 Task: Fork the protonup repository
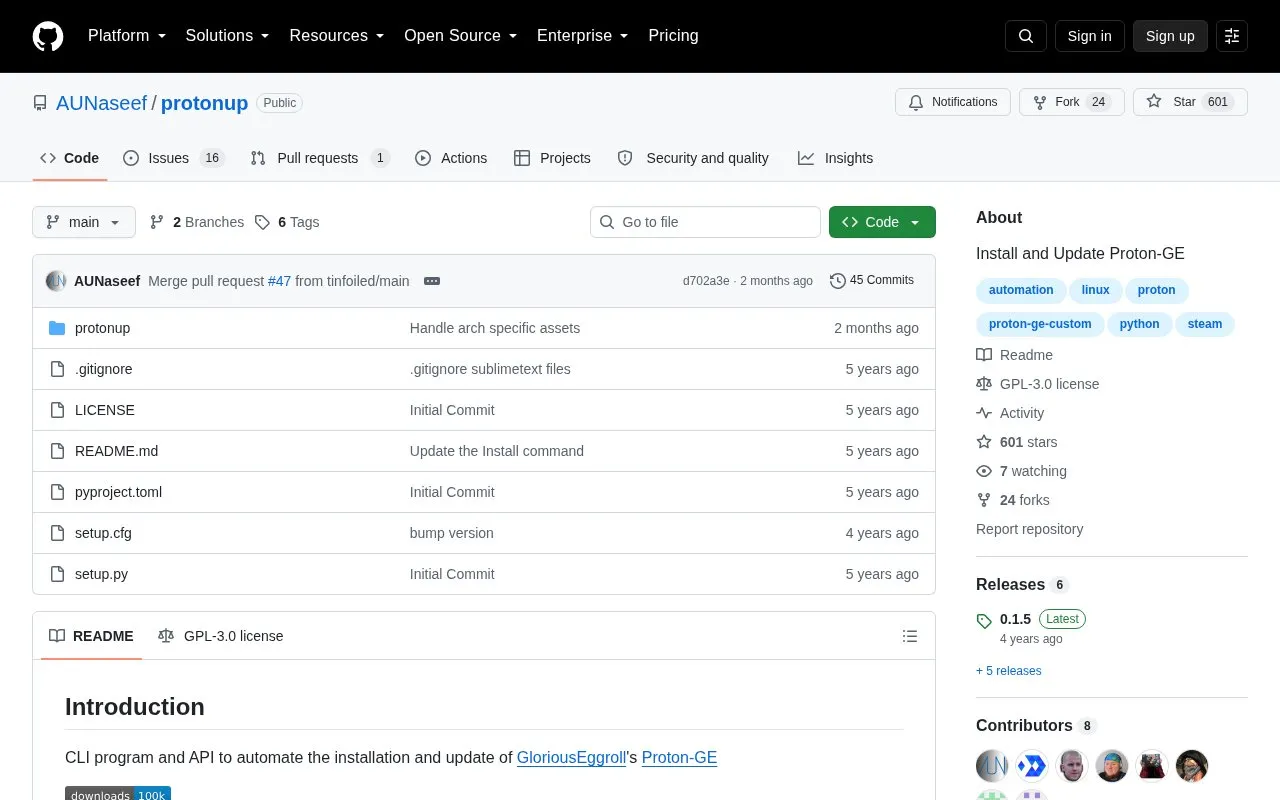click(x=1072, y=102)
